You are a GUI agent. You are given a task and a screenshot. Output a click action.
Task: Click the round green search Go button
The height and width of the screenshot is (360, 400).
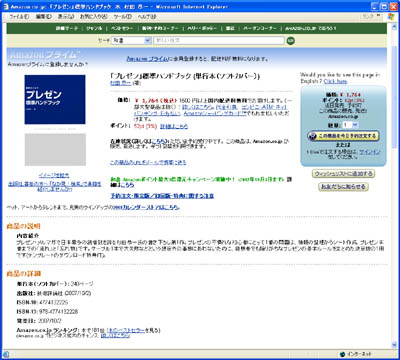(x=291, y=41)
